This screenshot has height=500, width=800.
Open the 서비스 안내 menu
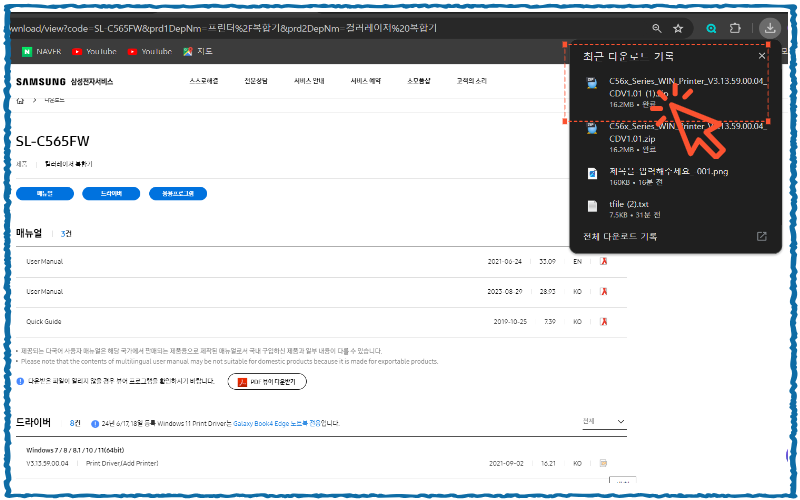pyautogui.click(x=309, y=81)
